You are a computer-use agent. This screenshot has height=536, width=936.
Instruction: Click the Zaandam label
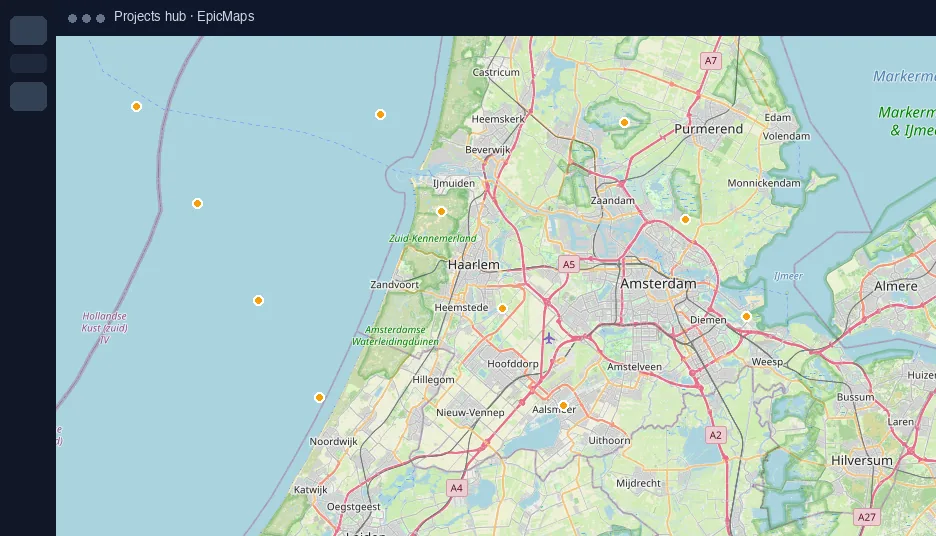(x=612, y=201)
